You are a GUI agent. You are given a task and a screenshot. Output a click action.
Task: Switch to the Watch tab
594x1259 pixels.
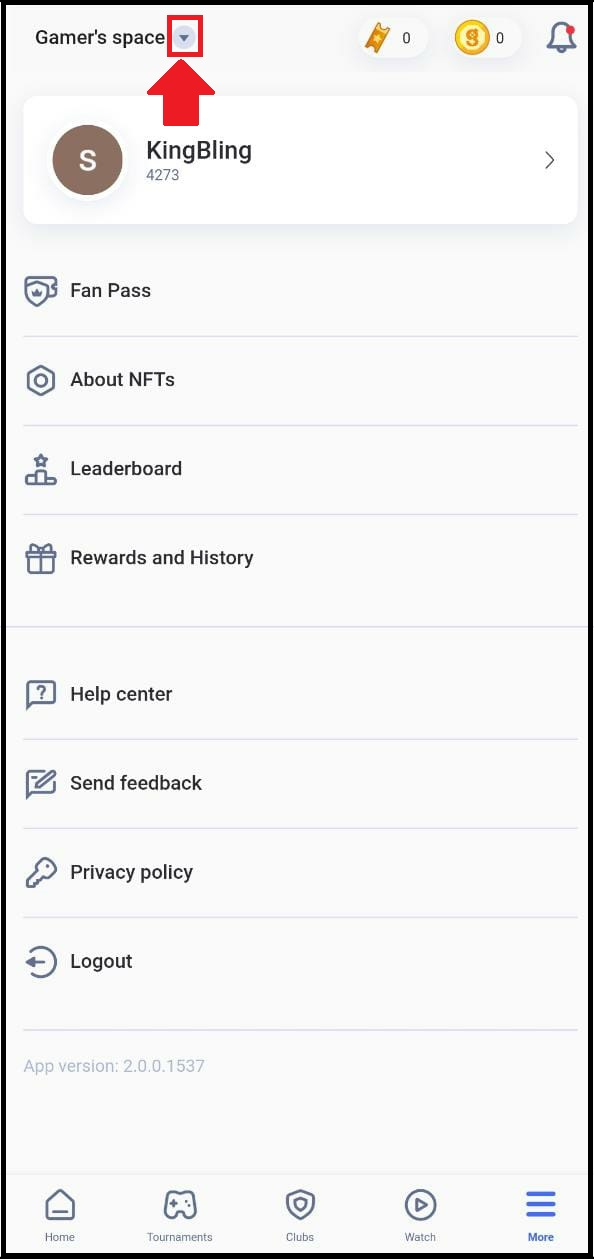420,1215
